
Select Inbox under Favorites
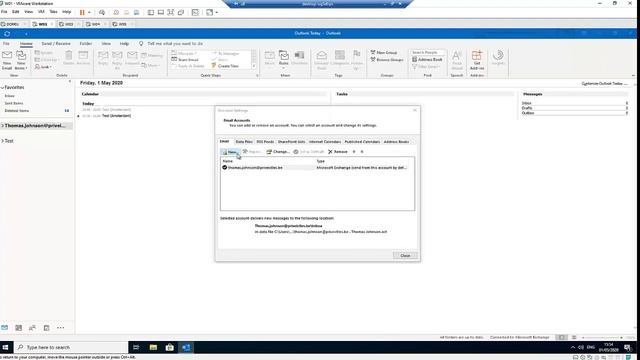[x=10, y=96]
